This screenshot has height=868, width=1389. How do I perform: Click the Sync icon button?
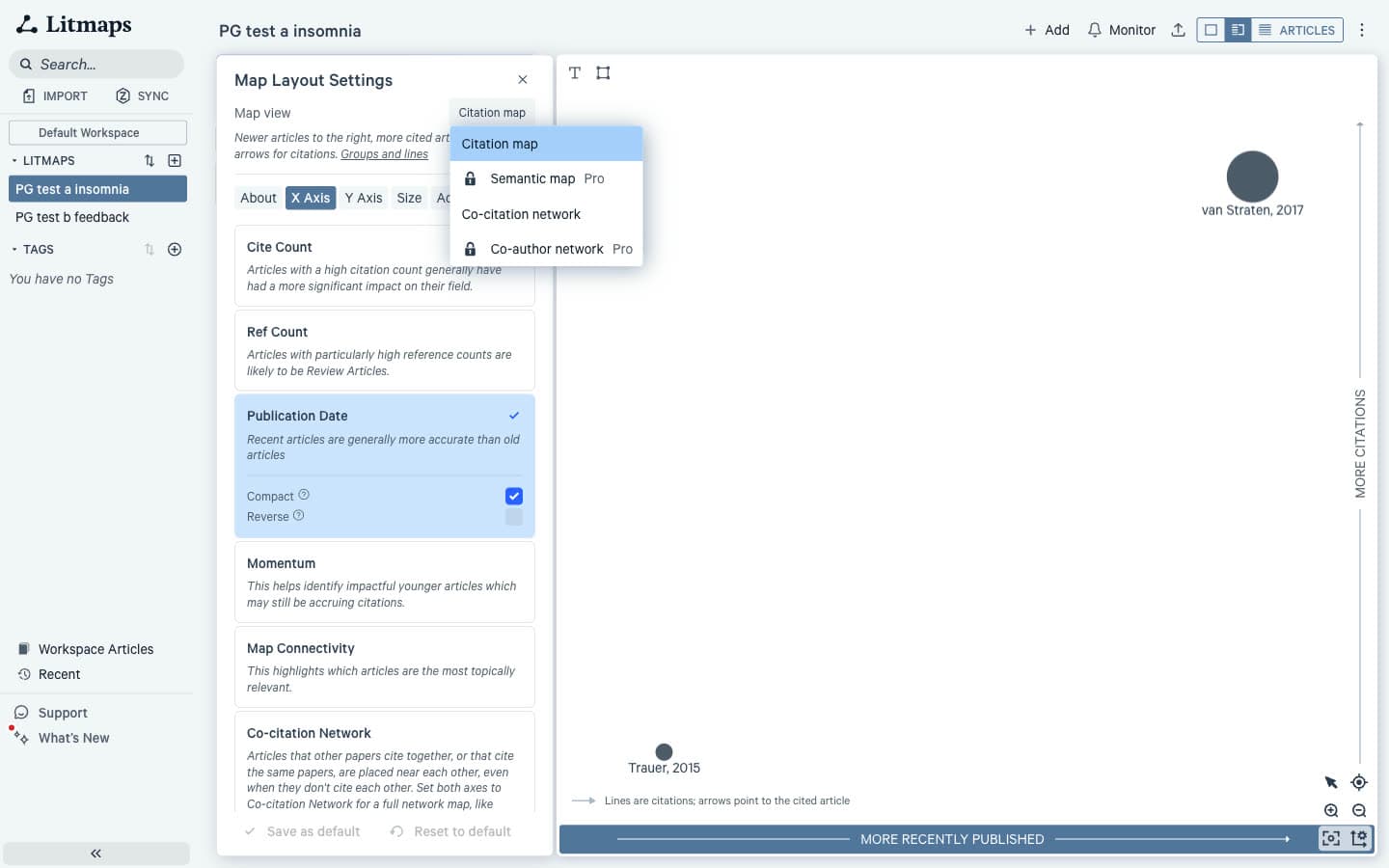tap(123, 95)
